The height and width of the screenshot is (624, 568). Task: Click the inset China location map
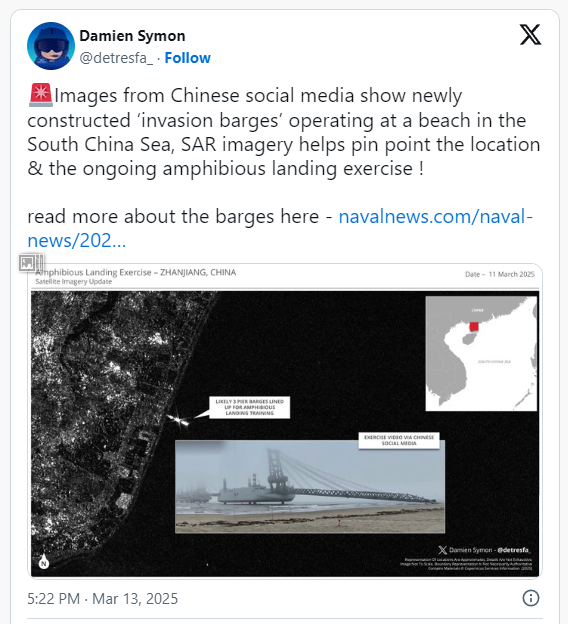481,353
